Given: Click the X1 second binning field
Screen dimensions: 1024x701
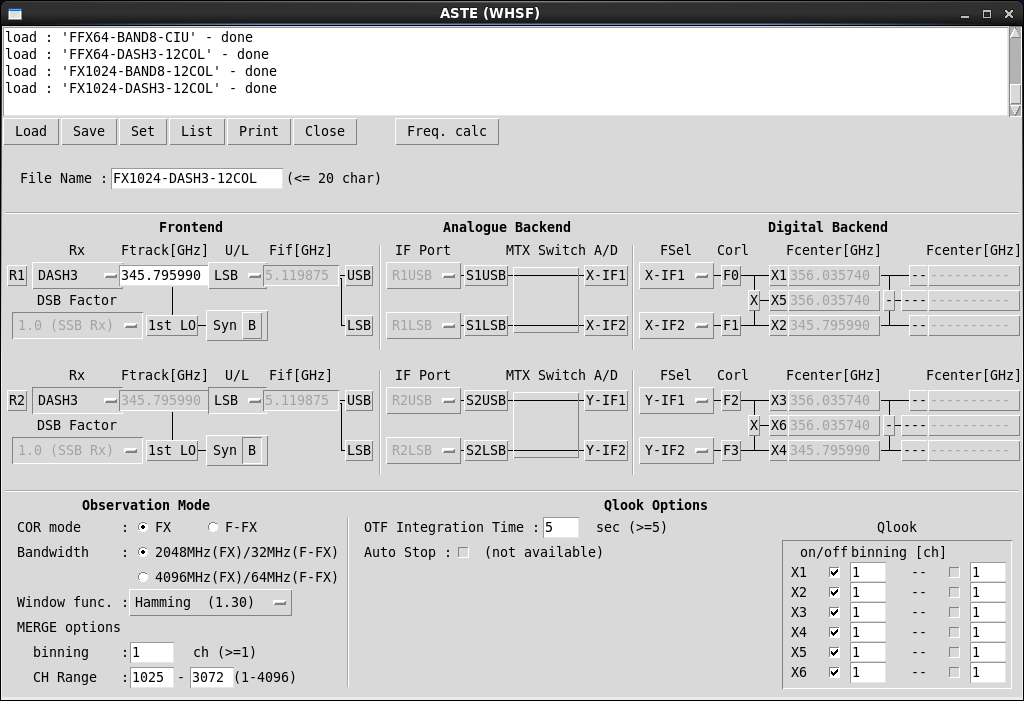Looking at the screenshot, I should tap(987, 573).
